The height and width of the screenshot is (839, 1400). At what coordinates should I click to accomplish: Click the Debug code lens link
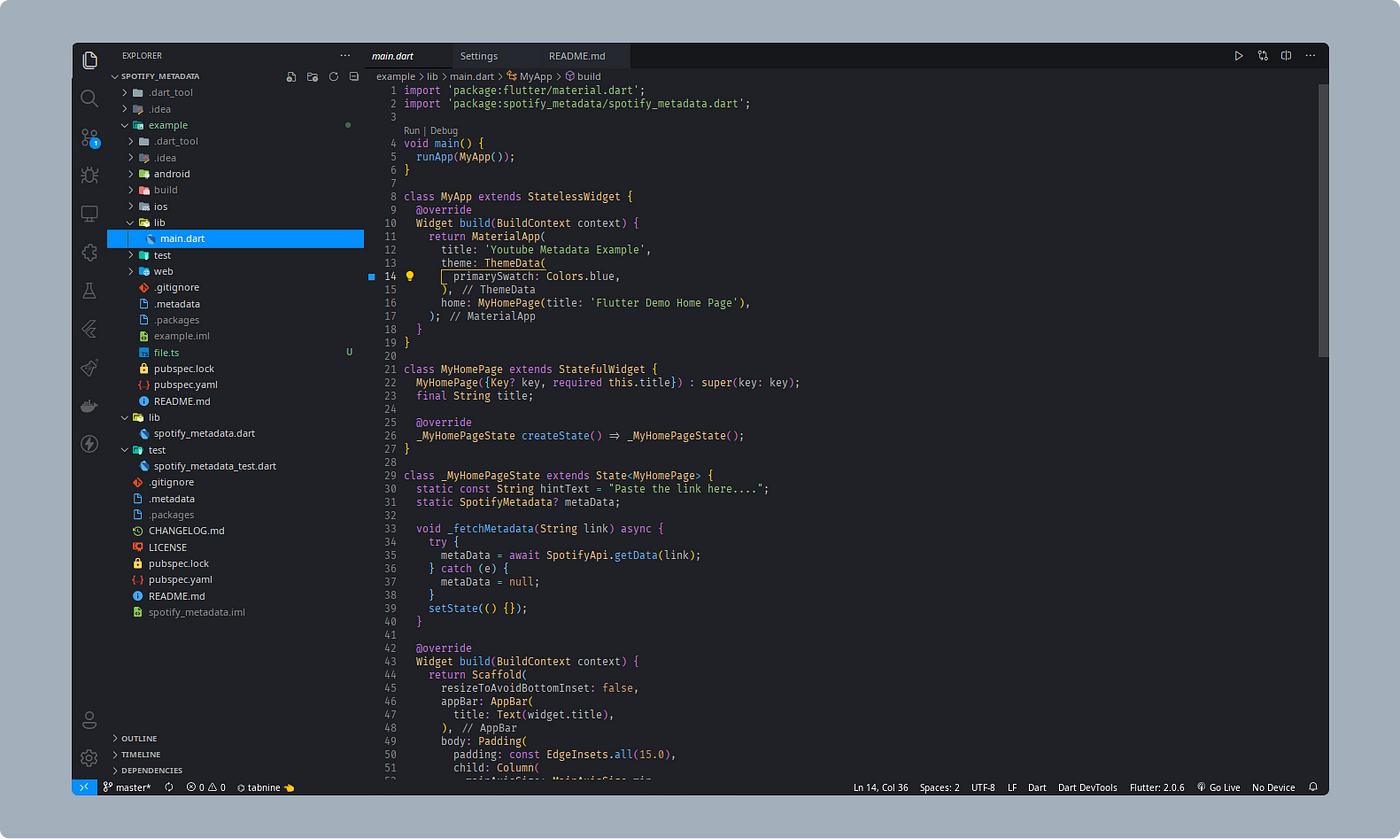click(x=444, y=130)
